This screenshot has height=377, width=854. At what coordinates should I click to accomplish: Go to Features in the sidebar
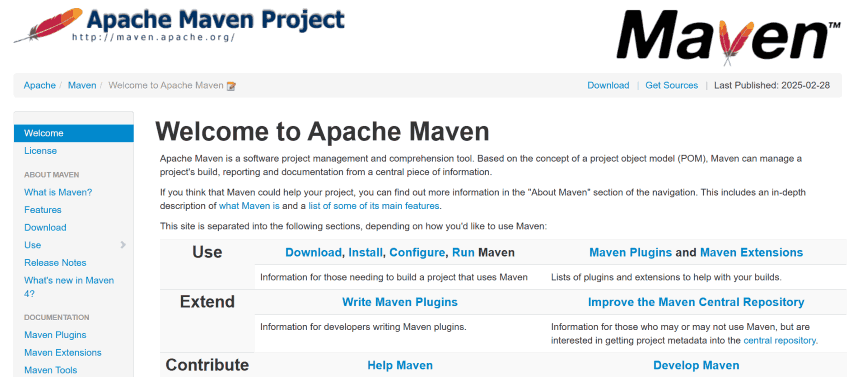42,210
